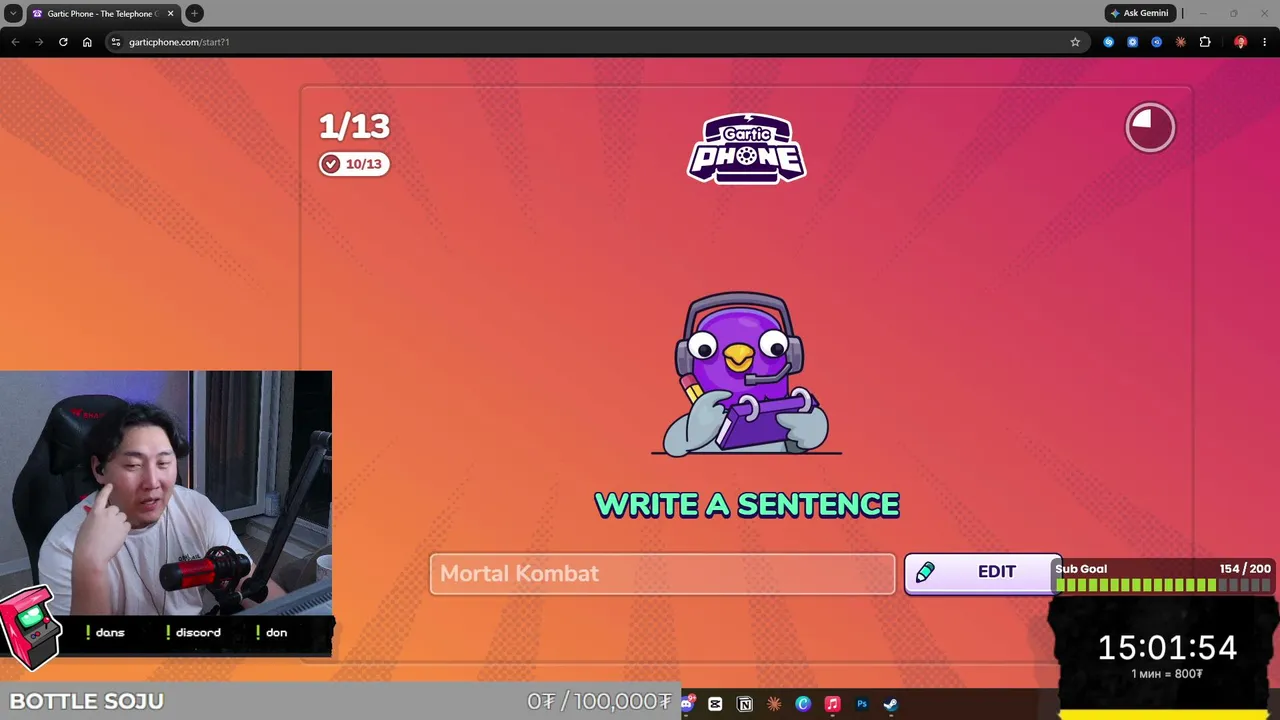Open Photoshop from the taskbar

coord(861,704)
